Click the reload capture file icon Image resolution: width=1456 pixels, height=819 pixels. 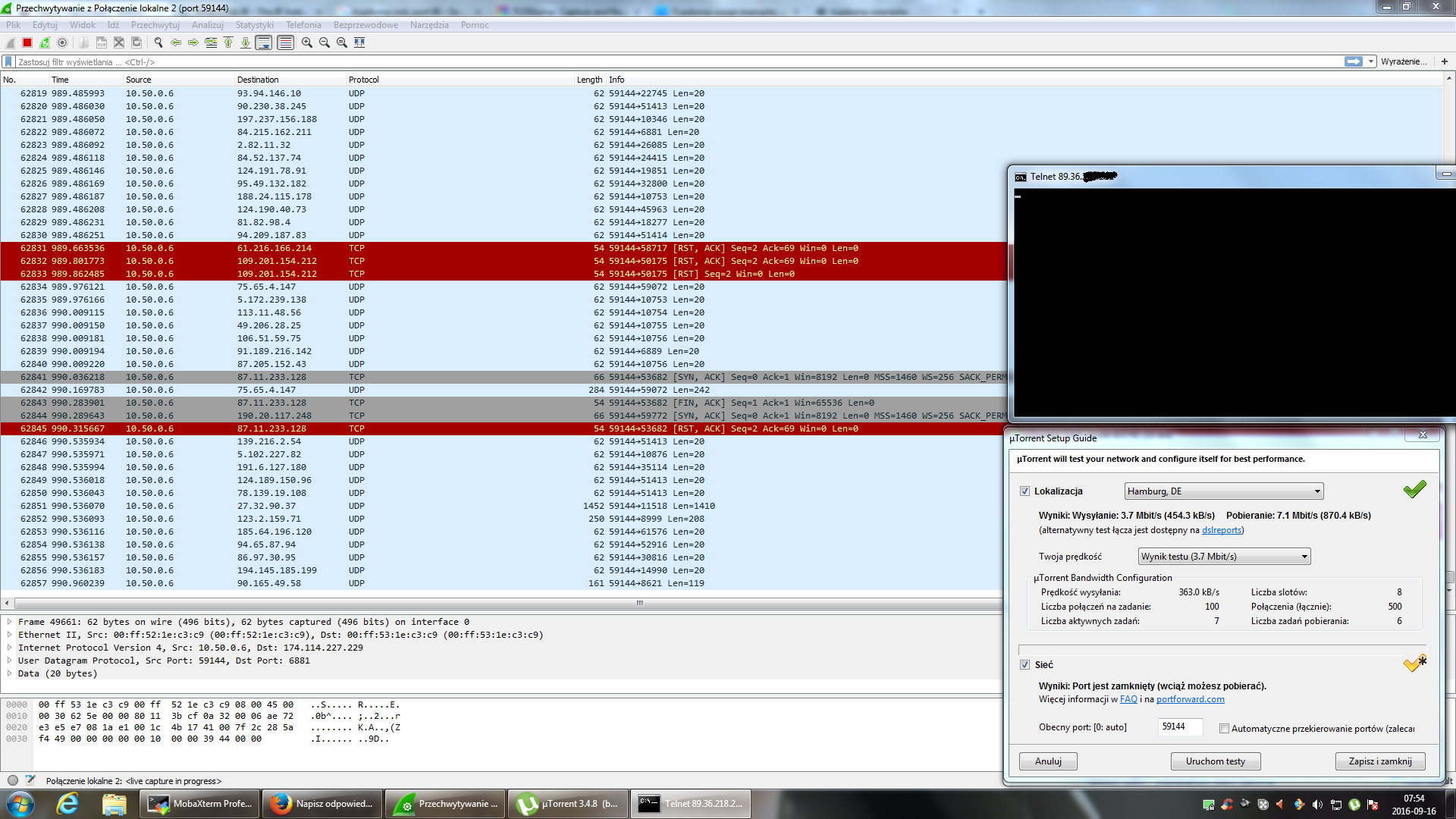coord(136,42)
